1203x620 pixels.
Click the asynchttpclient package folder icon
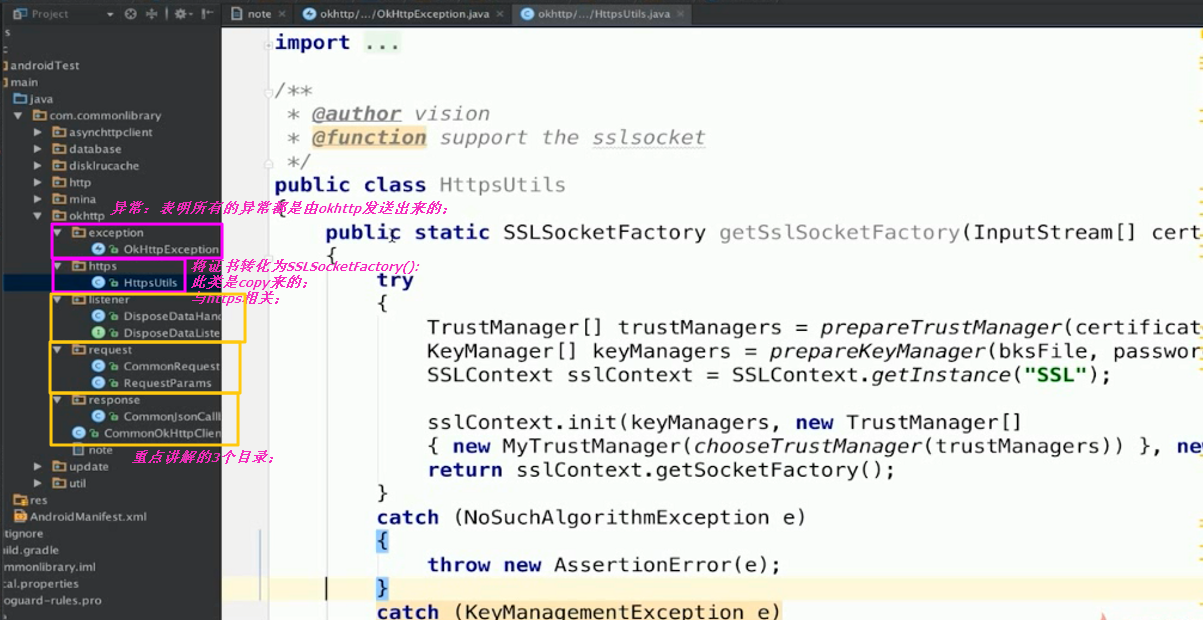59,132
